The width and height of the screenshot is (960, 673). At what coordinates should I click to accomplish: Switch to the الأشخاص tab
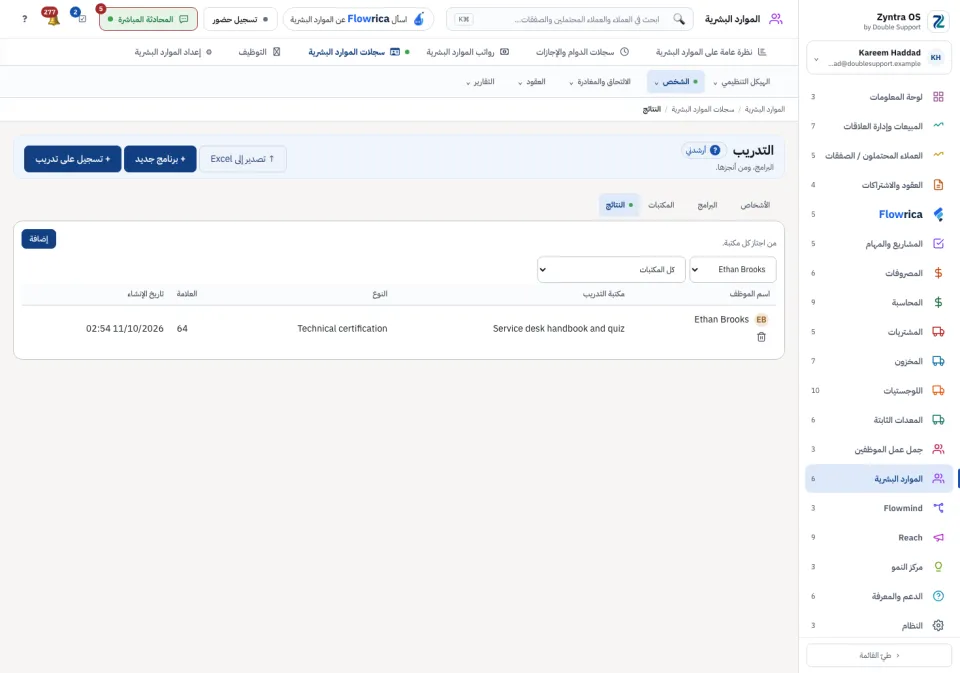(755, 205)
